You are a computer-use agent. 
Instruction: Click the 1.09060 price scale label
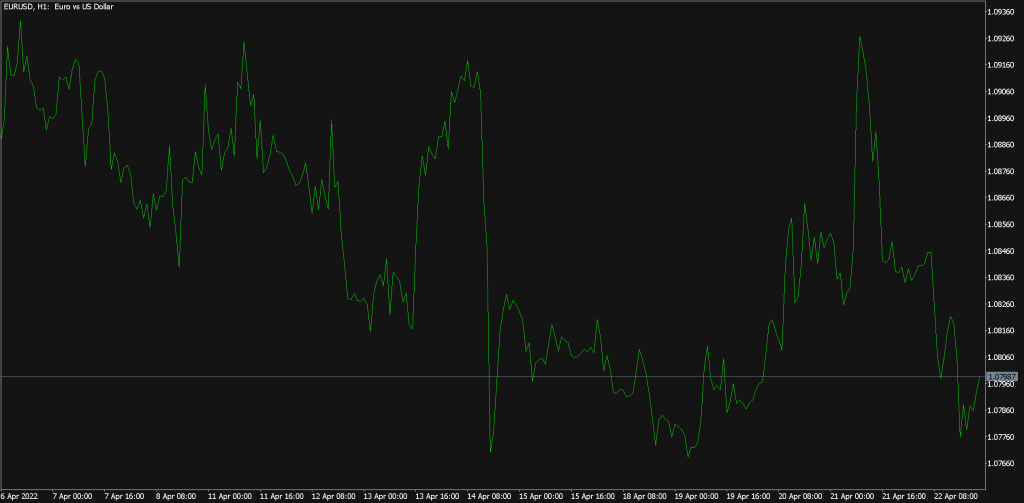click(1001, 92)
